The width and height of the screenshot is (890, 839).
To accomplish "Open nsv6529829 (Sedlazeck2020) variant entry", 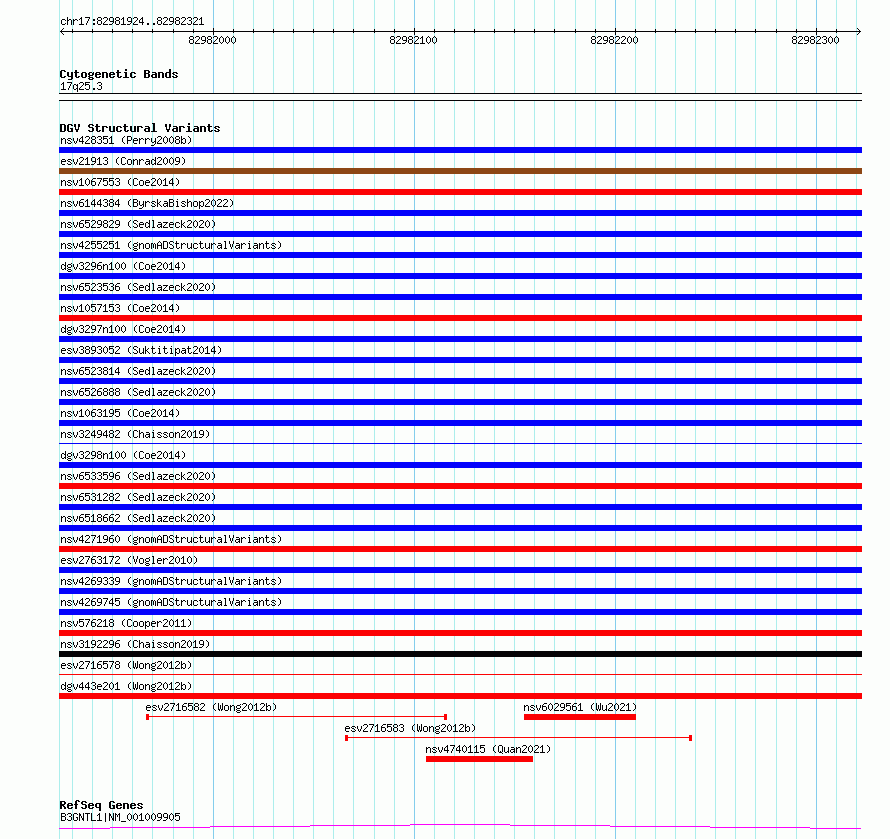I will [138, 224].
